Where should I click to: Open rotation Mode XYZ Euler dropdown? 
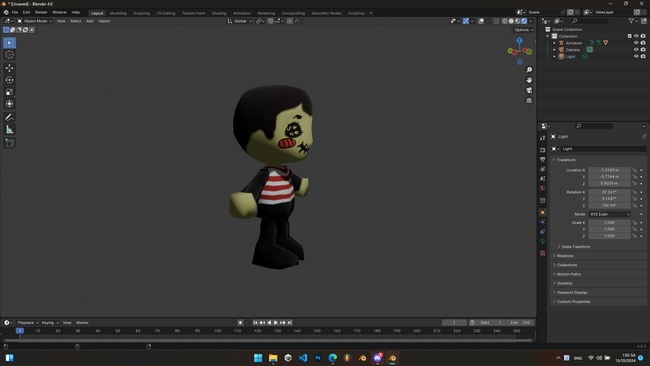609,214
